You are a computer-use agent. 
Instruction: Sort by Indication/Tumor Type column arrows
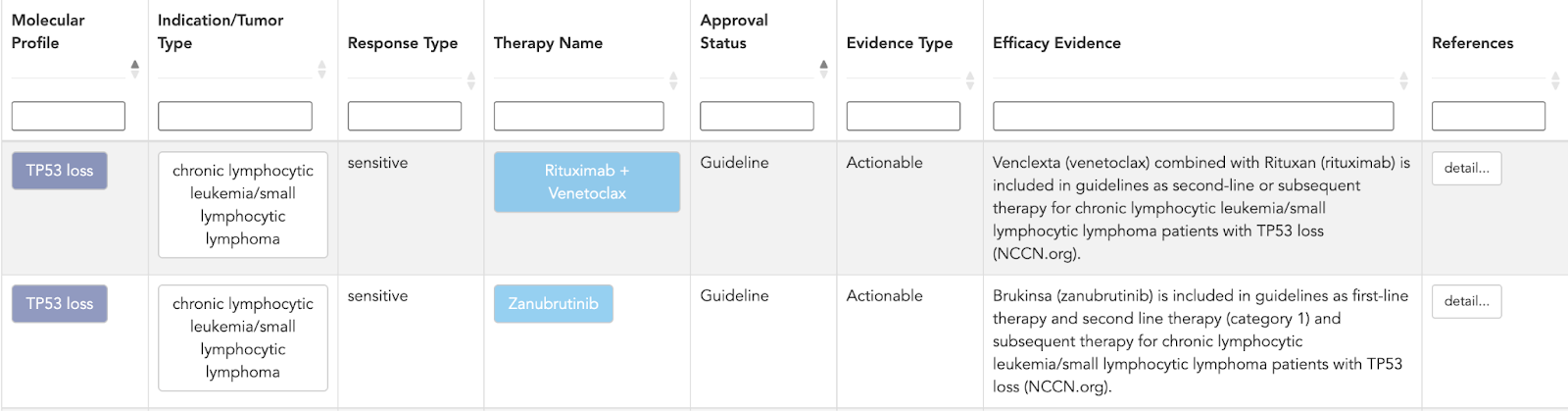tap(321, 69)
